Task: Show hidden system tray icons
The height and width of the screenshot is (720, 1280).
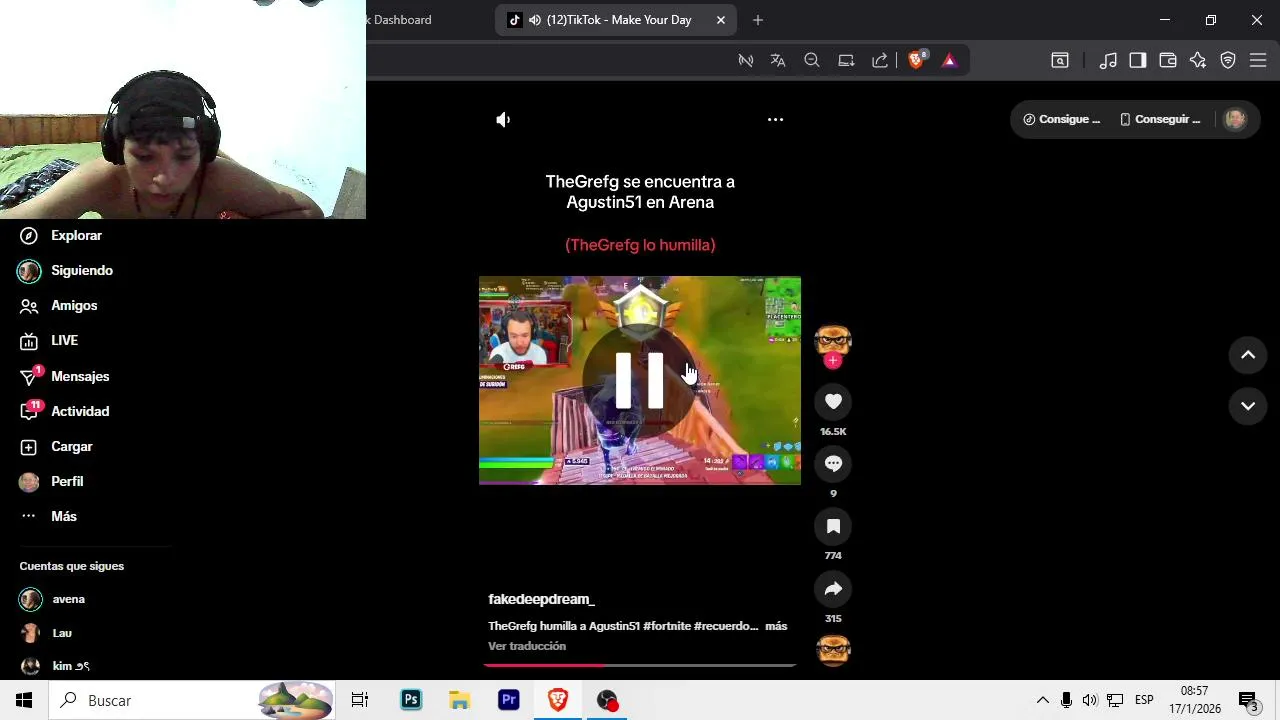Action: (x=1042, y=700)
